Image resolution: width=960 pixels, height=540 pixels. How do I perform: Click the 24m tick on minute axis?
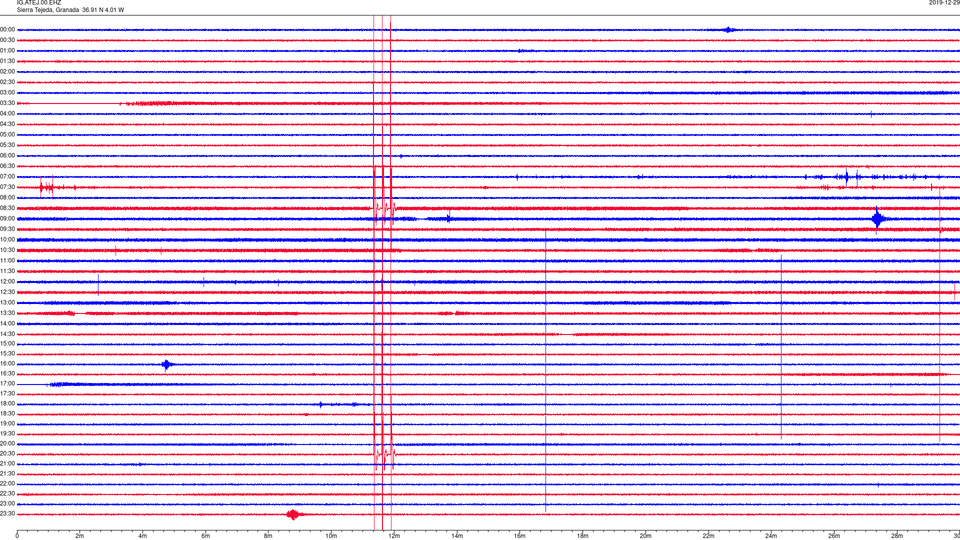click(x=771, y=536)
